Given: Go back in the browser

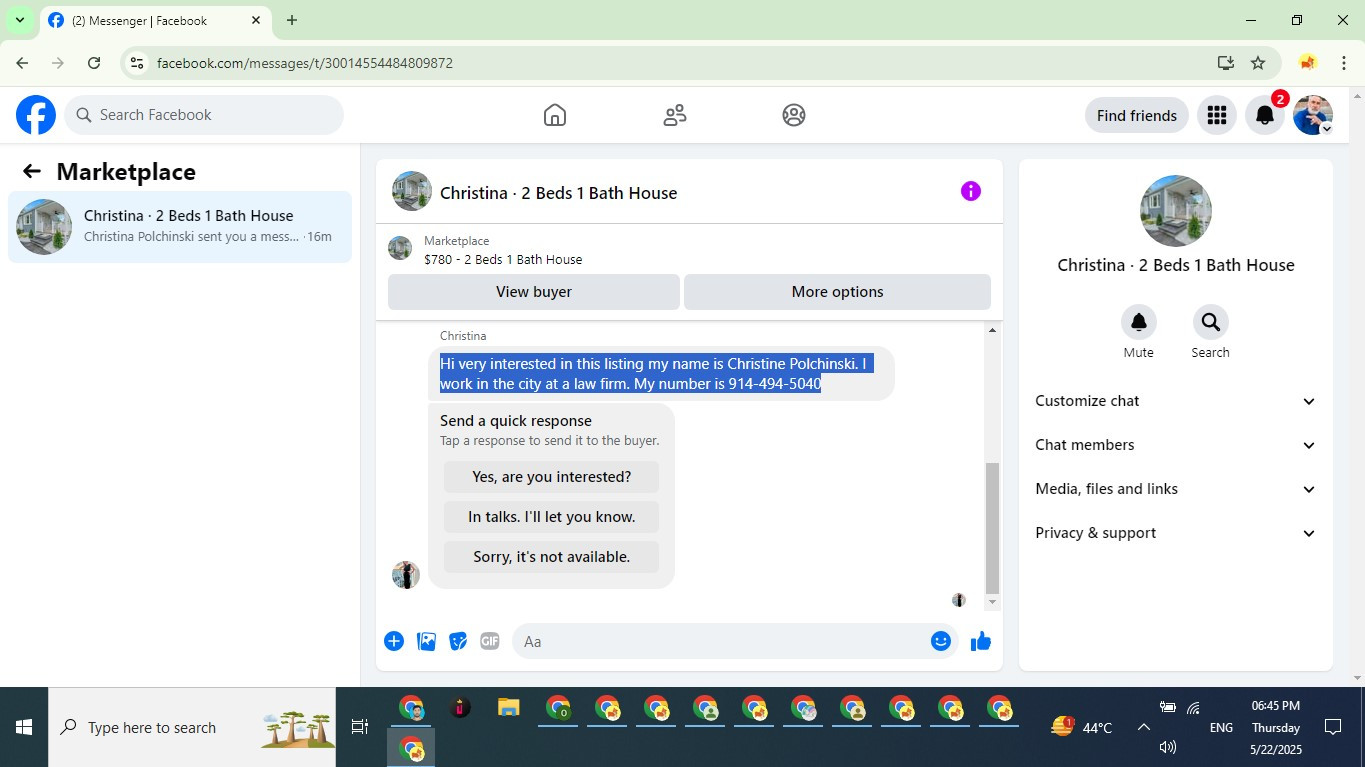Looking at the screenshot, I should pos(22,63).
